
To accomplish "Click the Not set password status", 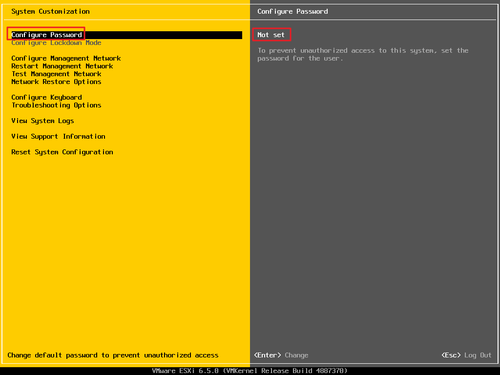I will pyautogui.click(x=271, y=35).
